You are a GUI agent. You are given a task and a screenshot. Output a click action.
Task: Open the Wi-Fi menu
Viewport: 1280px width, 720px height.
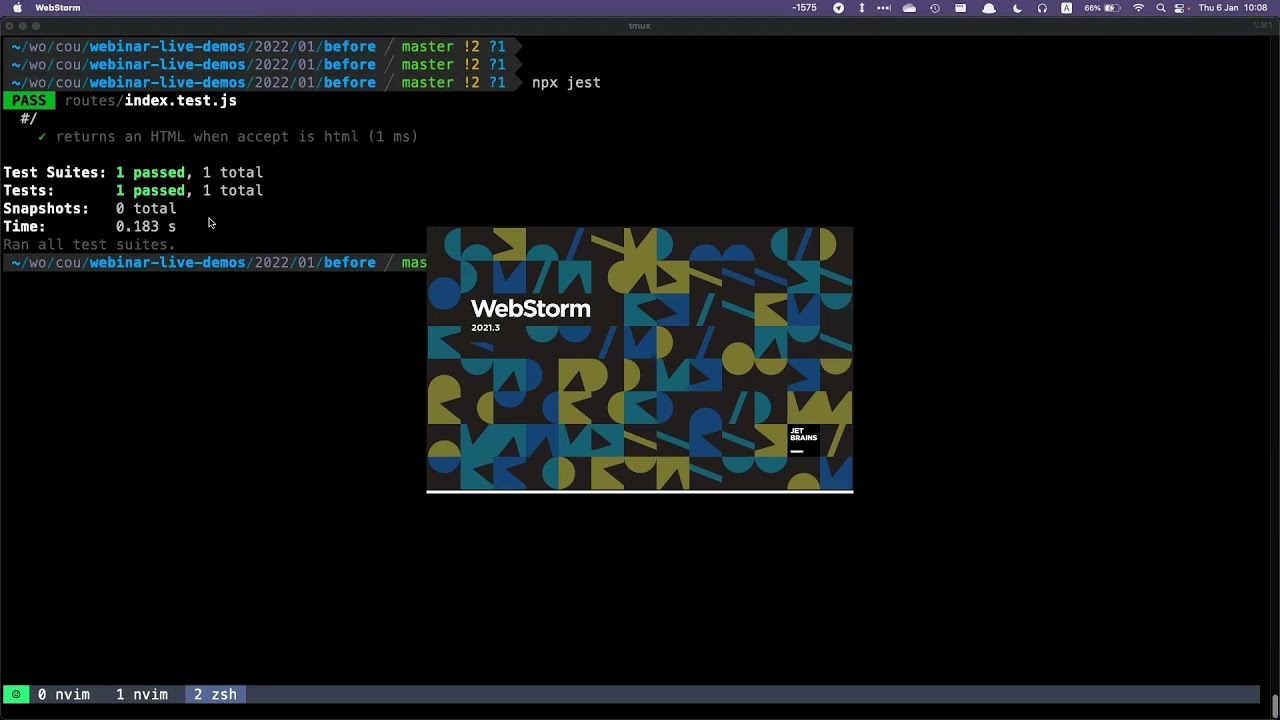pos(1138,8)
